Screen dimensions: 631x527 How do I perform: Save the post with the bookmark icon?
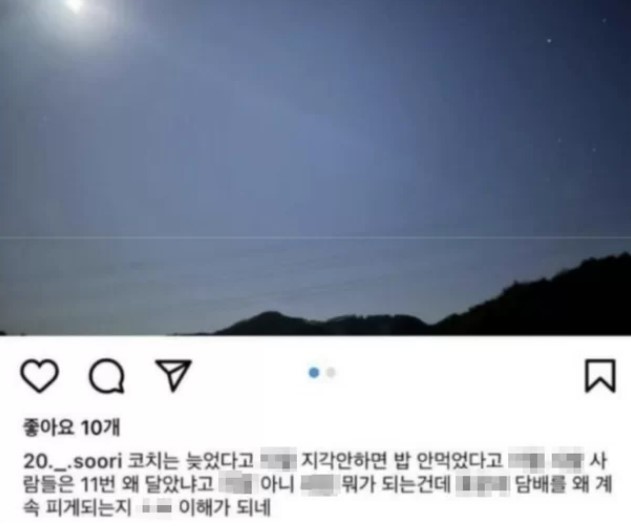click(600, 376)
